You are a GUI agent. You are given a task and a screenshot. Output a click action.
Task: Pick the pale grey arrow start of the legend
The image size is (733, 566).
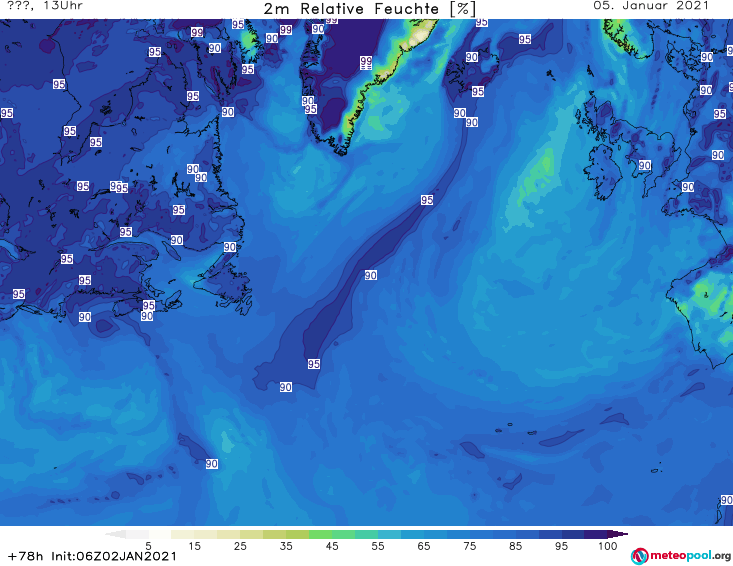115,534
